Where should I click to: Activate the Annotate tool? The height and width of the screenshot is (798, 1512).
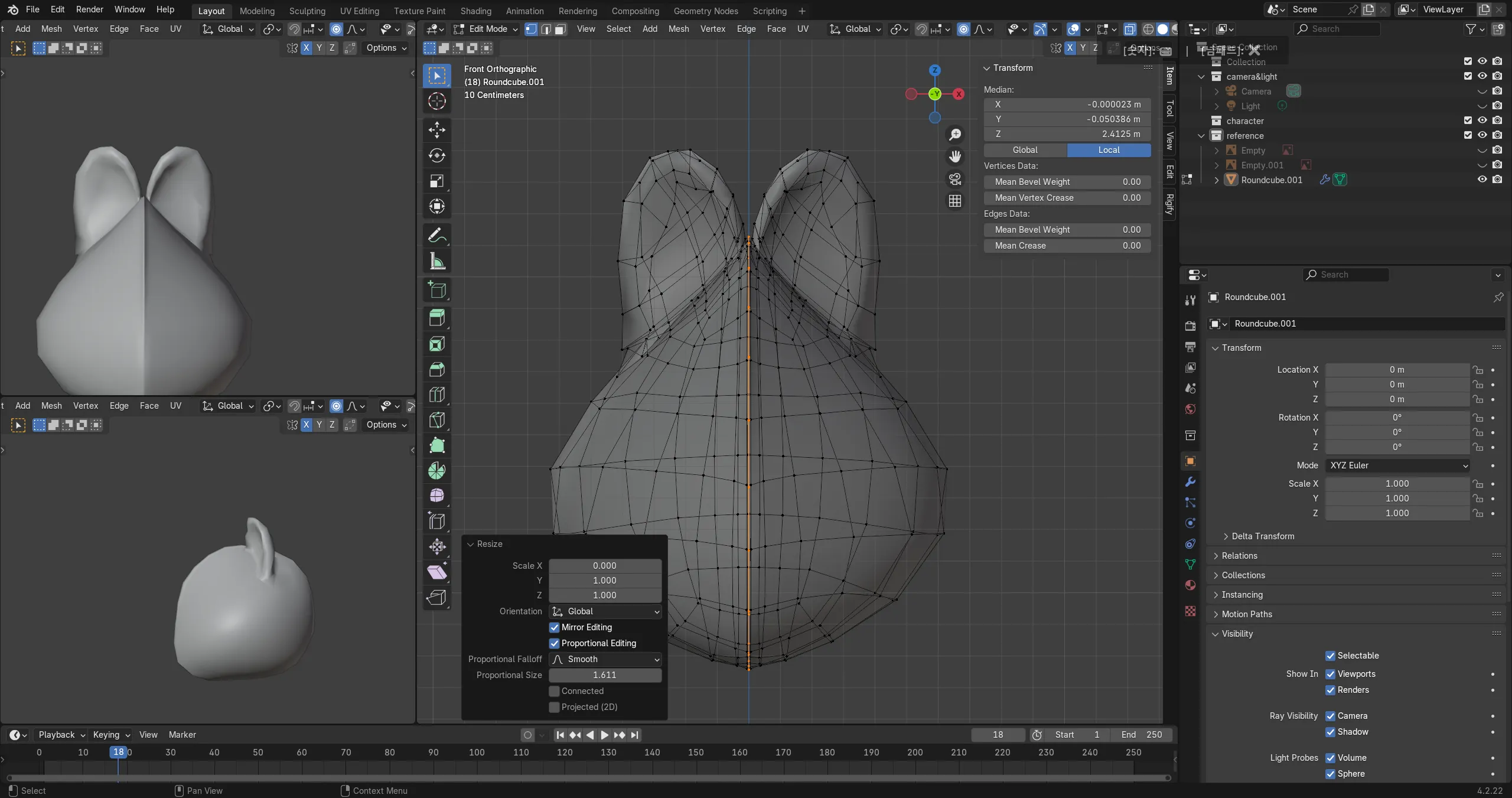tap(437, 236)
